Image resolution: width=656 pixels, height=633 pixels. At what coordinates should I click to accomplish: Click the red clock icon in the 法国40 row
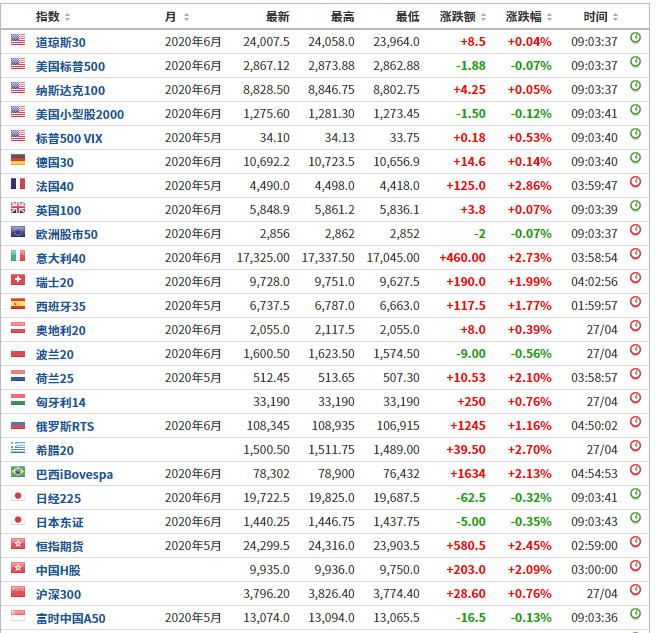point(635,182)
